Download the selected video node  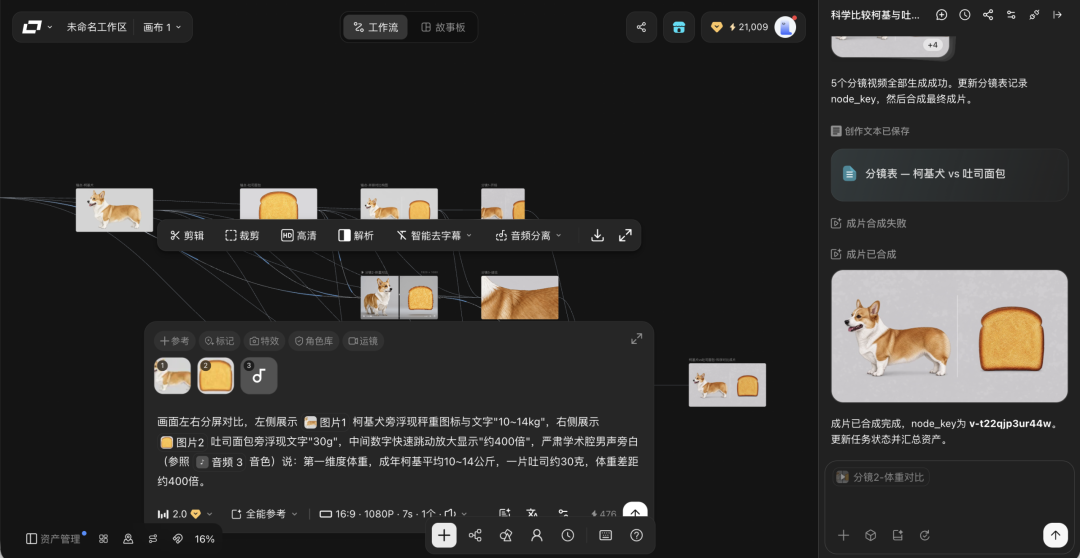(x=598, y=236)
